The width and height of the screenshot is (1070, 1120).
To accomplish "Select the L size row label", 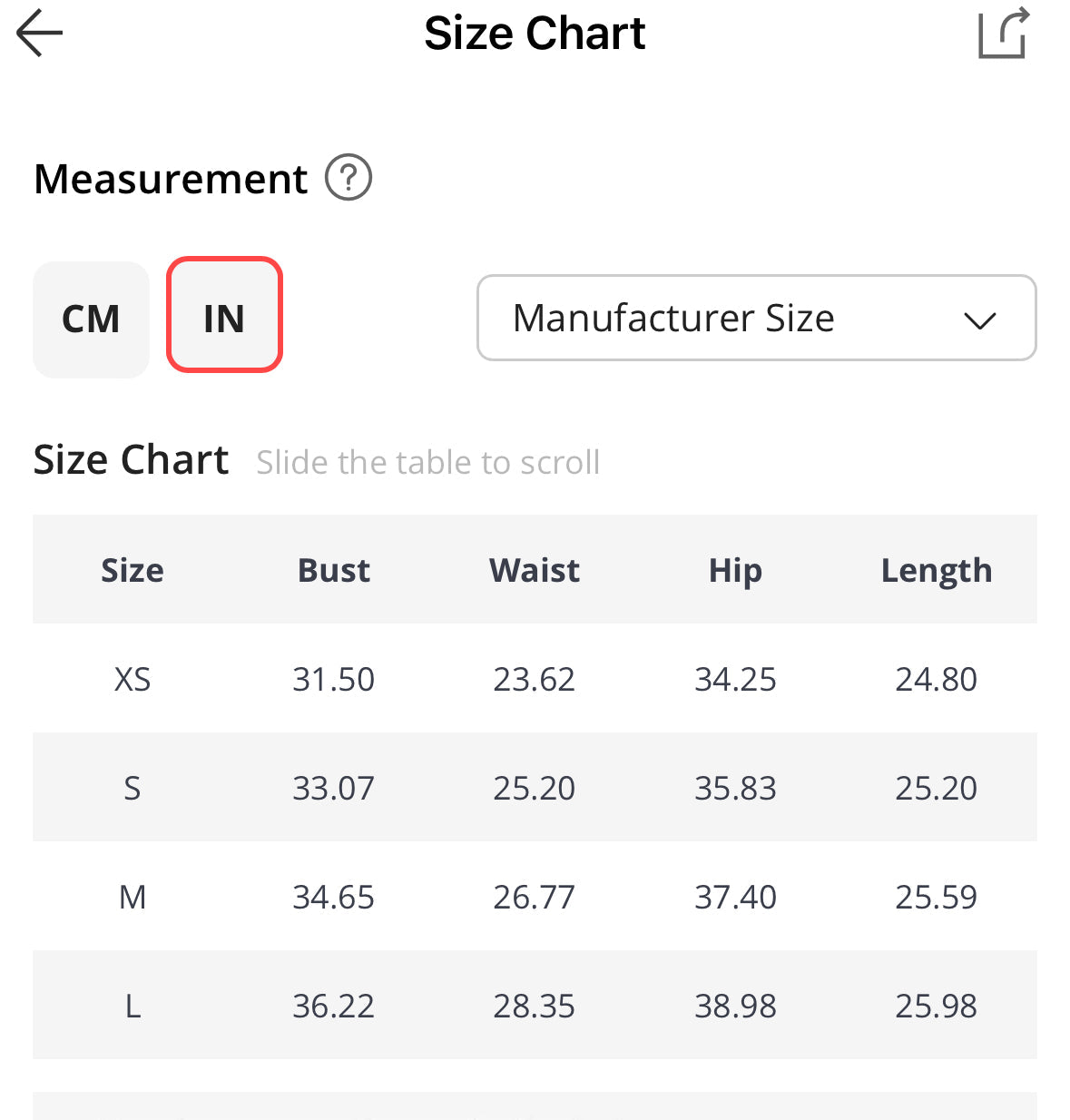I will pos(133,1006).
